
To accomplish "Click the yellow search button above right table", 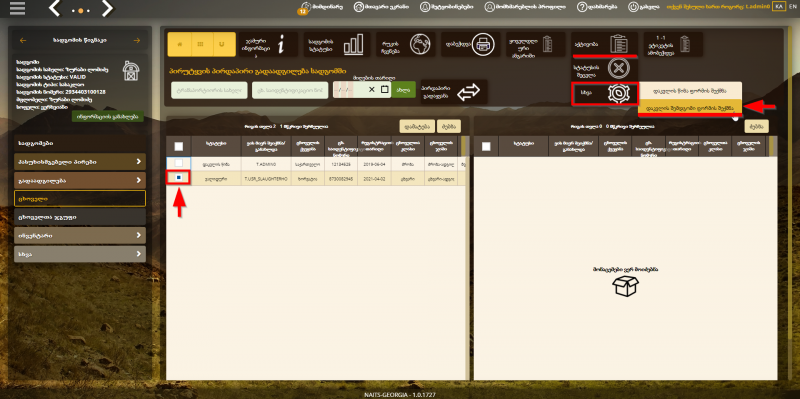I will (756, 126).
